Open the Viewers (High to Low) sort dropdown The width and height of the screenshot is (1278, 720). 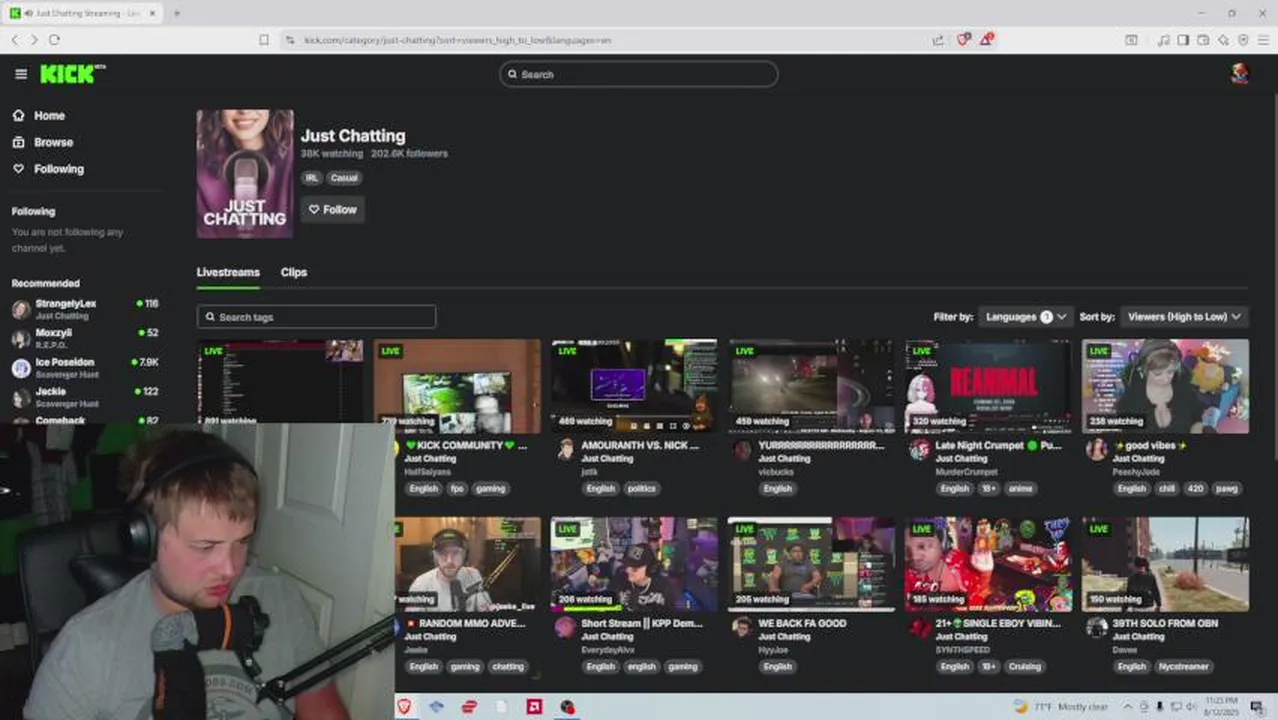point(1183,317)
